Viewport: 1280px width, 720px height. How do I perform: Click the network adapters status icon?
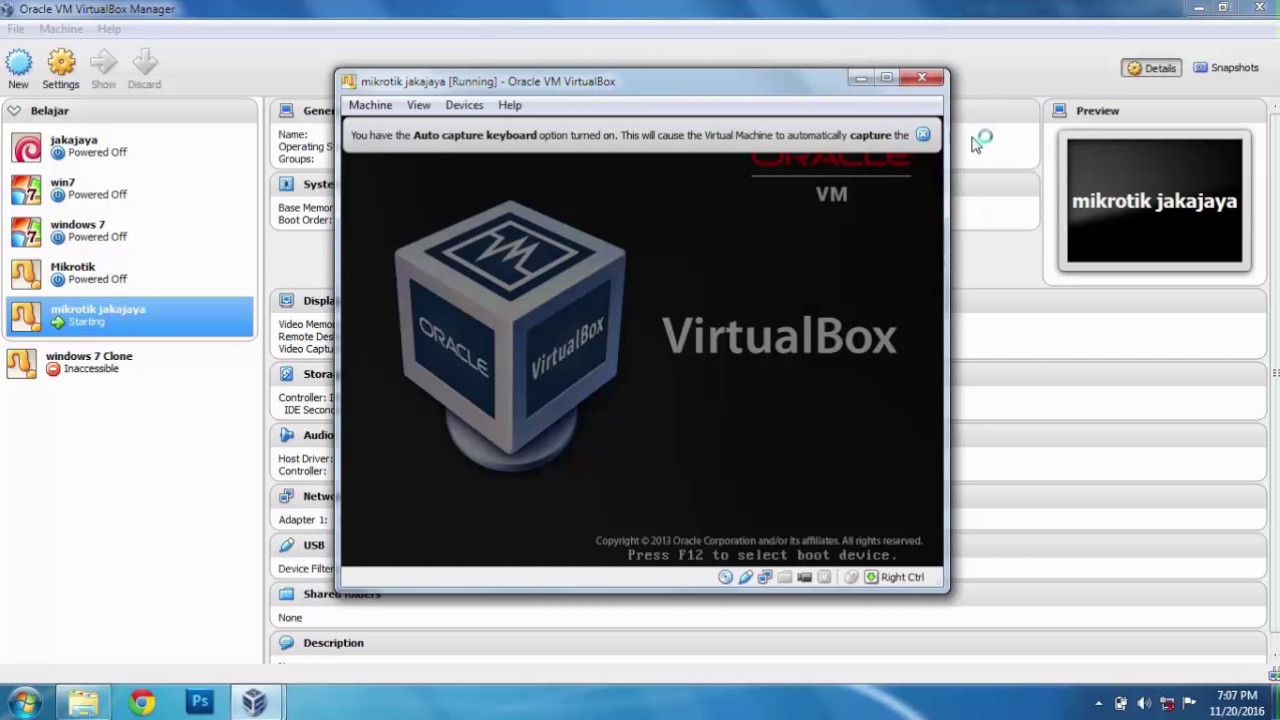pyautogui.click(x=765, y=577)
